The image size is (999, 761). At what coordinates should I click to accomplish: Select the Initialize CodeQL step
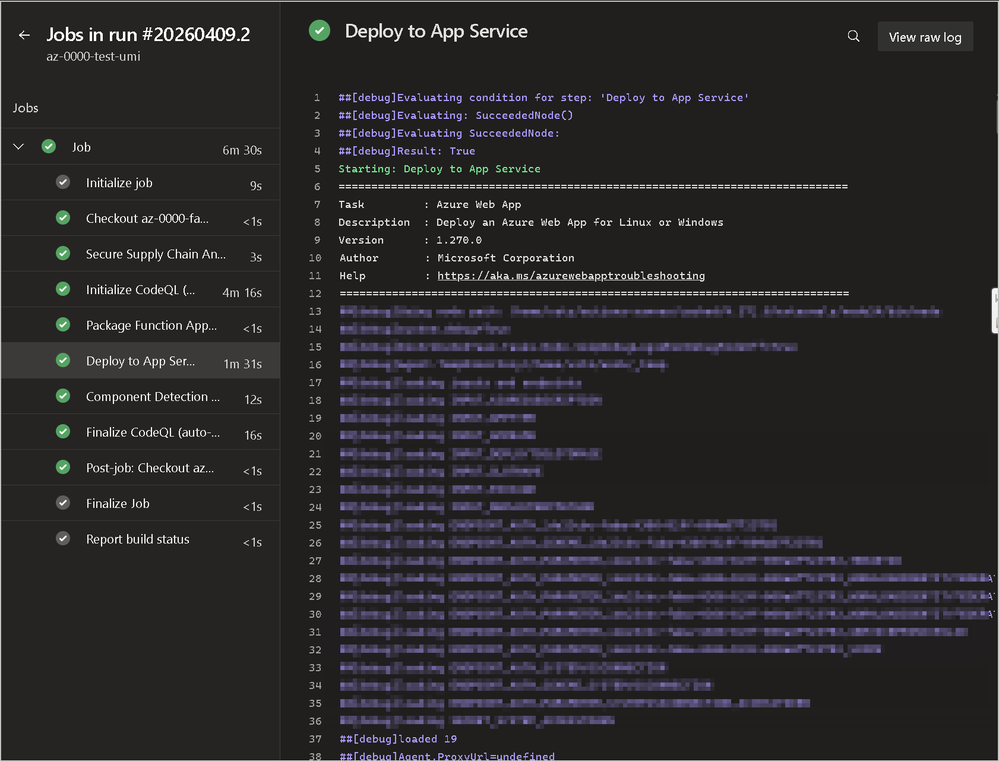click(x=140, y=290)
